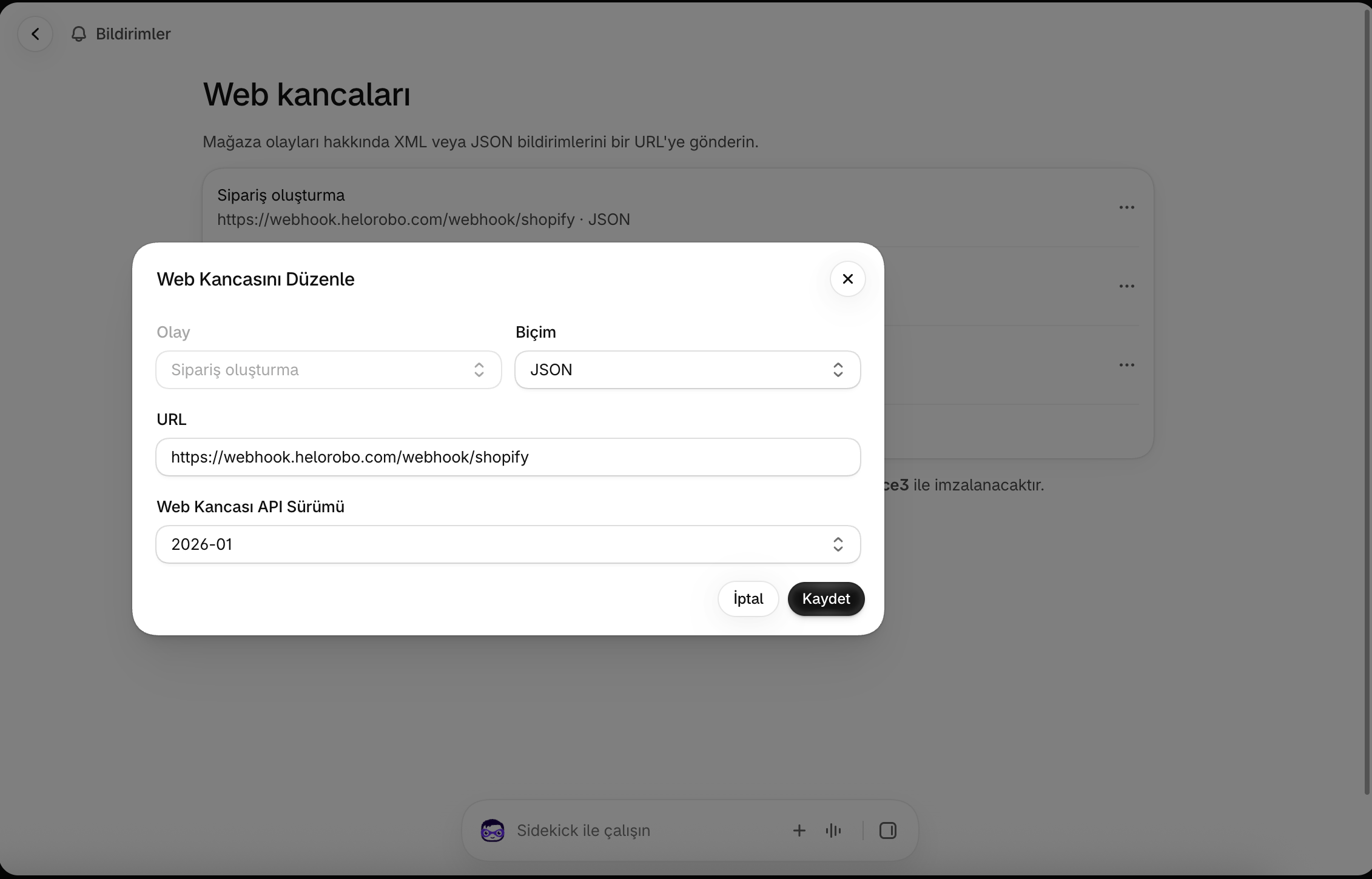The width and height of the screenshot is (1372, 879).
Task: Open the Biçim dropdown set to JSON
Action: click(x=688, y=370)
